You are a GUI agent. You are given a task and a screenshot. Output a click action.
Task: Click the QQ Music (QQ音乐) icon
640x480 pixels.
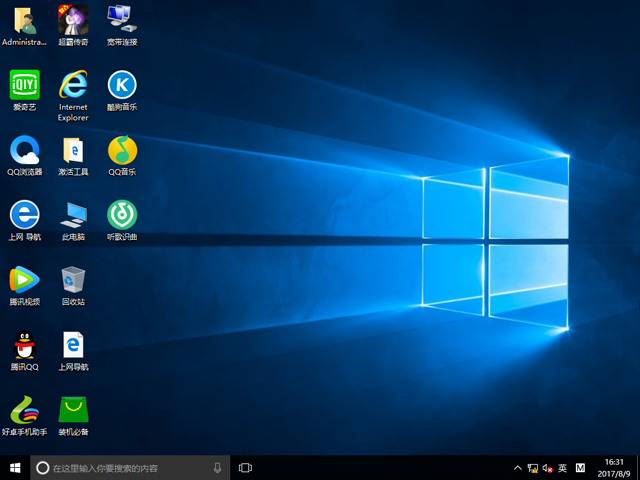click(122, 150)
